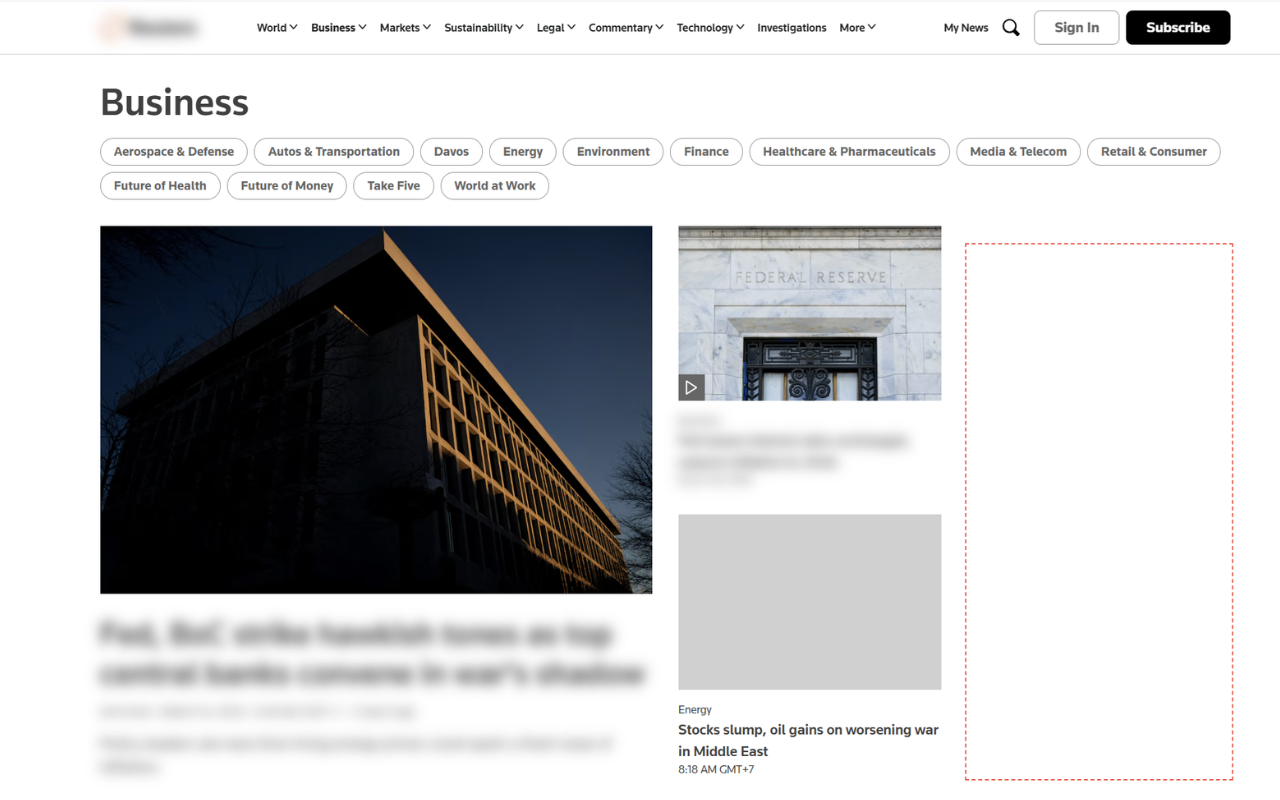Open the Environment topic

[x=613, y=152]
